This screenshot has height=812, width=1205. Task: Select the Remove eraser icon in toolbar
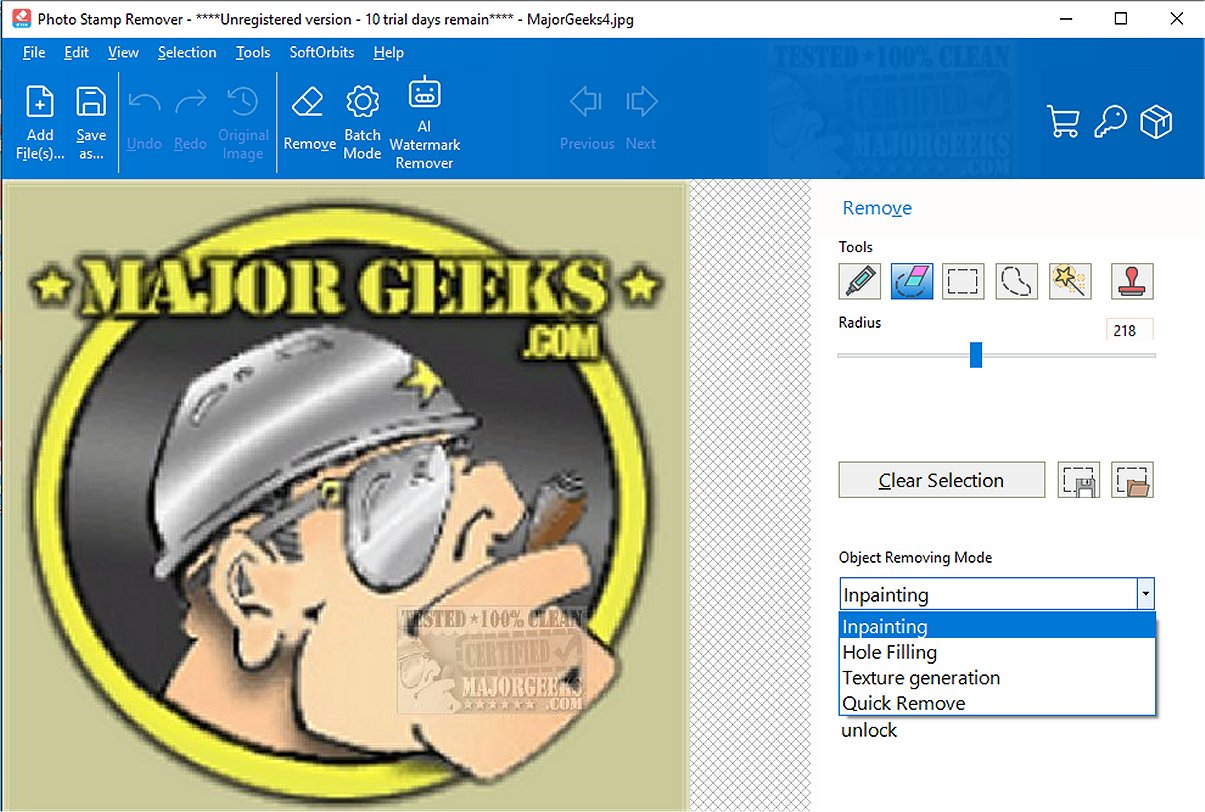(x=309, y=102)
